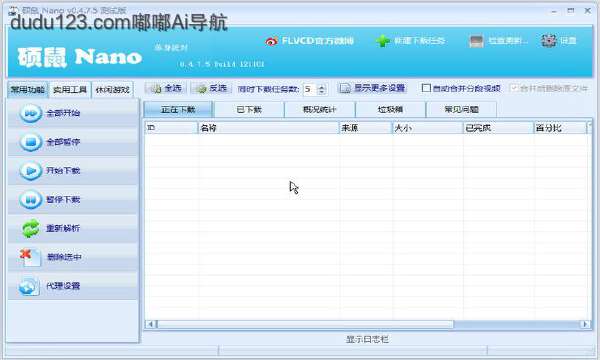Click the 全部暂停 pause-all icon
Viewport: 600px width, 360px height.
(31, 142)
